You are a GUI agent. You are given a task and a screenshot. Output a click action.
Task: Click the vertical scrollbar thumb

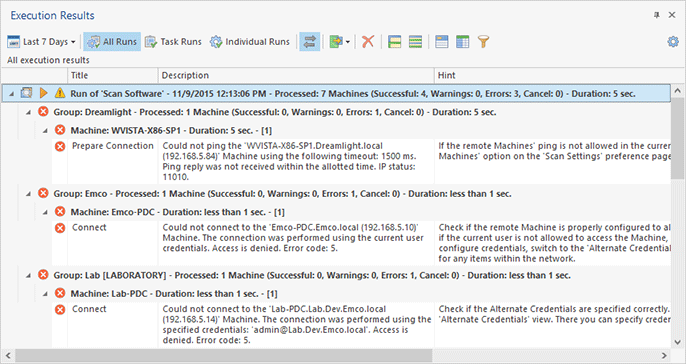pyautogui.click(x=677, y=138)
